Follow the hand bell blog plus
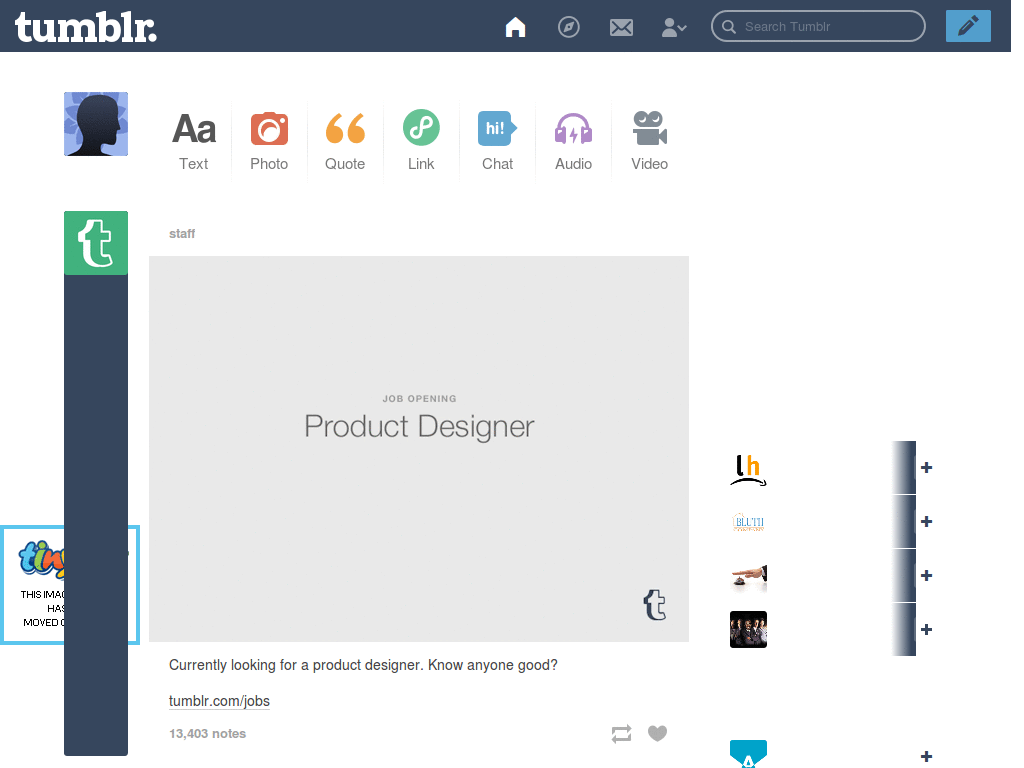The image size is (1024, 768). tap(926, 575)
